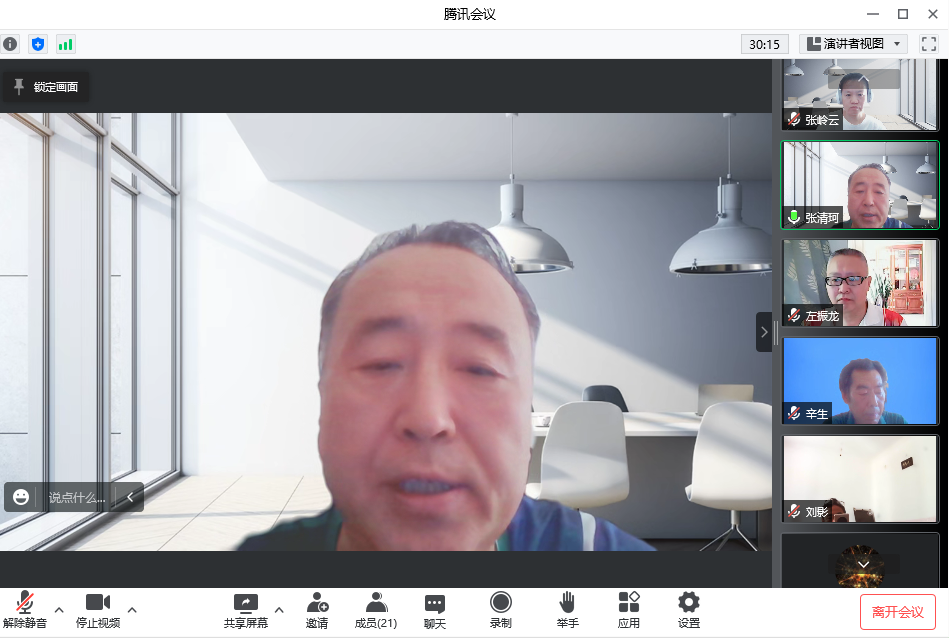Start sharing with 共享屏幕 button
Image resolution: width=949 pixels, height=638 pixels.
[x=245, y=610]
